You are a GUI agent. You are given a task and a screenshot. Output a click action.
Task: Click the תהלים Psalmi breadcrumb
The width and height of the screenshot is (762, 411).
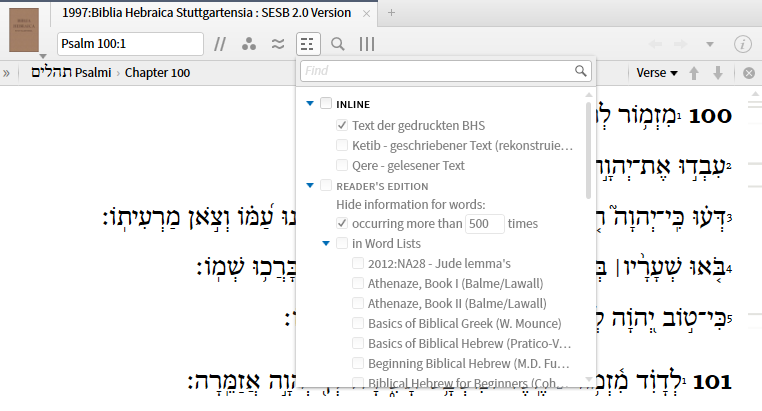pos(71,72)
